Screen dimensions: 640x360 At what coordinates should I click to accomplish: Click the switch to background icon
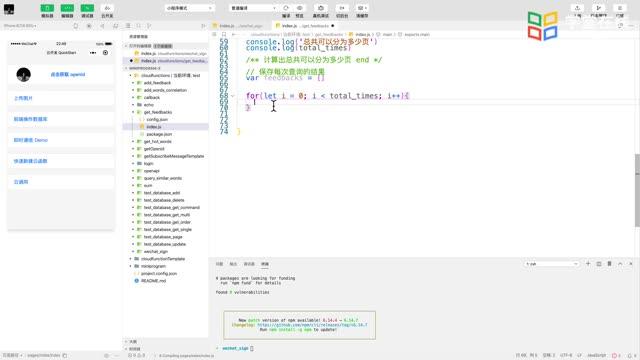342,8
